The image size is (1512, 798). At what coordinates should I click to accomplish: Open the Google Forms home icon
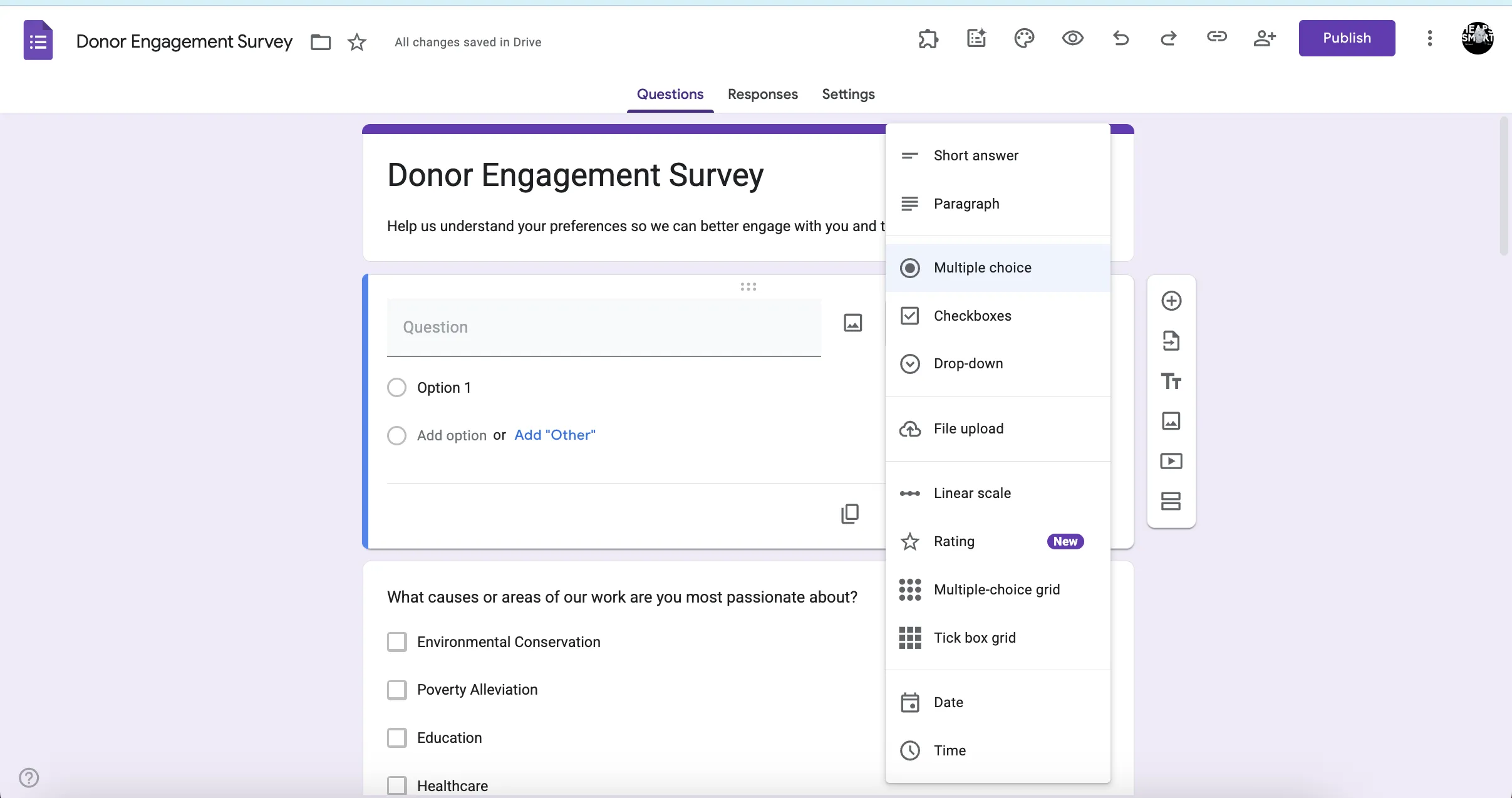tap(38, 41)
